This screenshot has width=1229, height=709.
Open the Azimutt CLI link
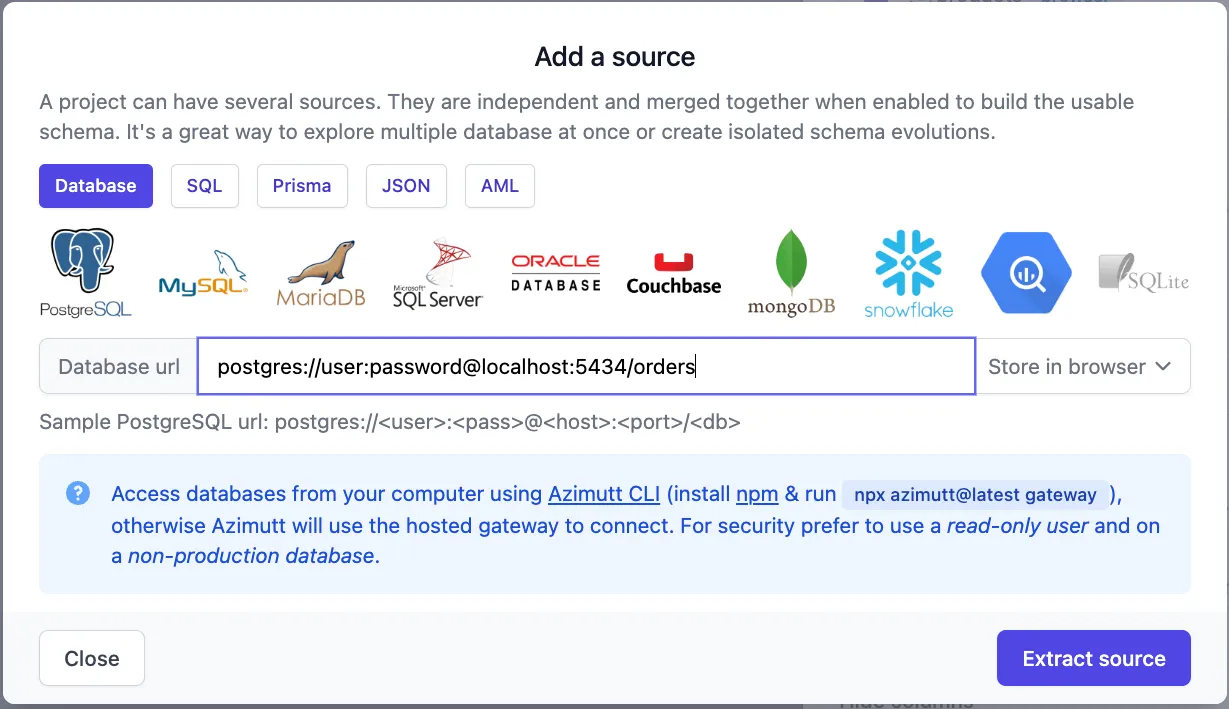tap(604, 494)
